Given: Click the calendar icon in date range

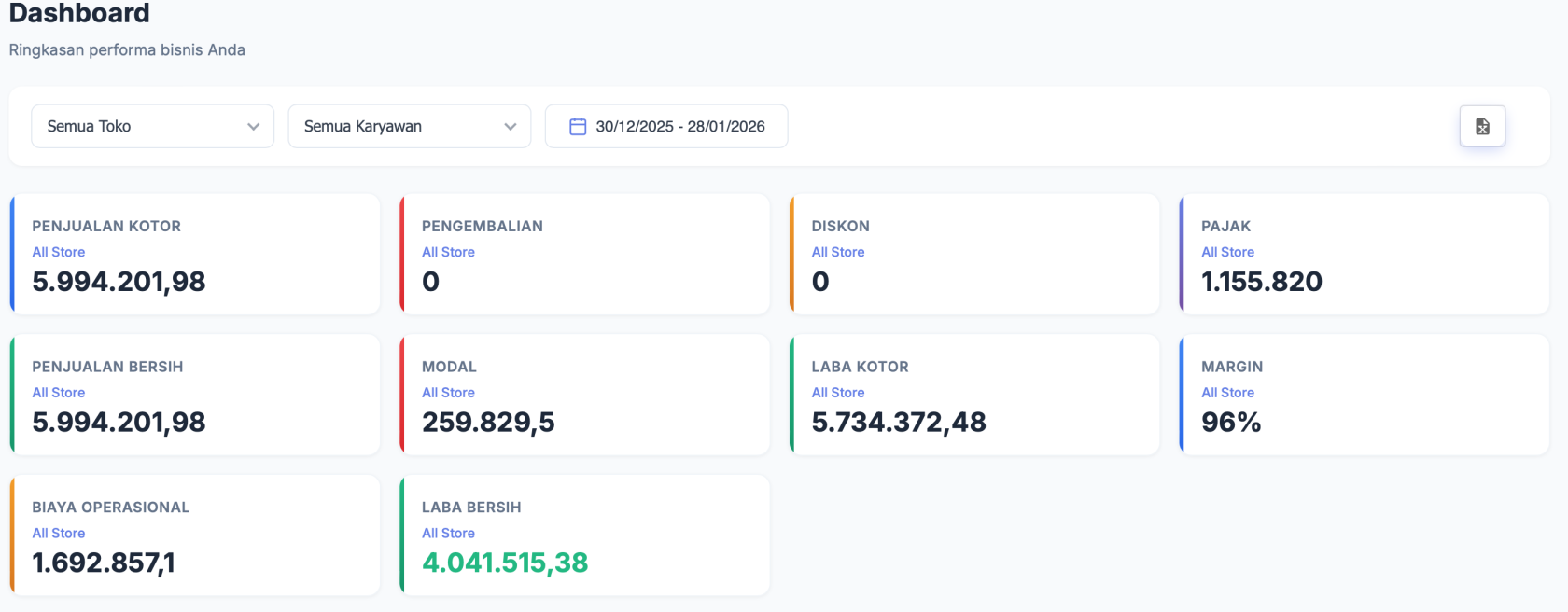Looking at the screenshot, I should (x=578, y=127).
